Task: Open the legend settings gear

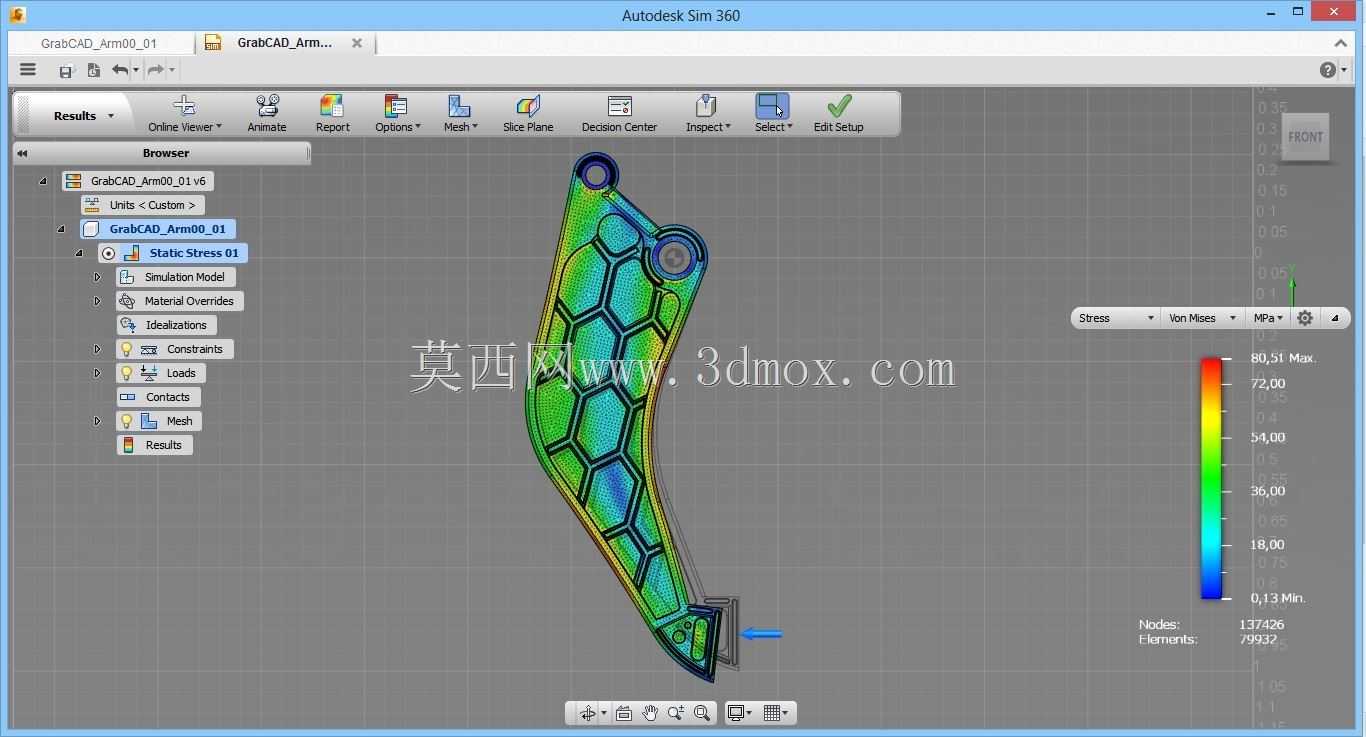Action: click(1305, 318)
